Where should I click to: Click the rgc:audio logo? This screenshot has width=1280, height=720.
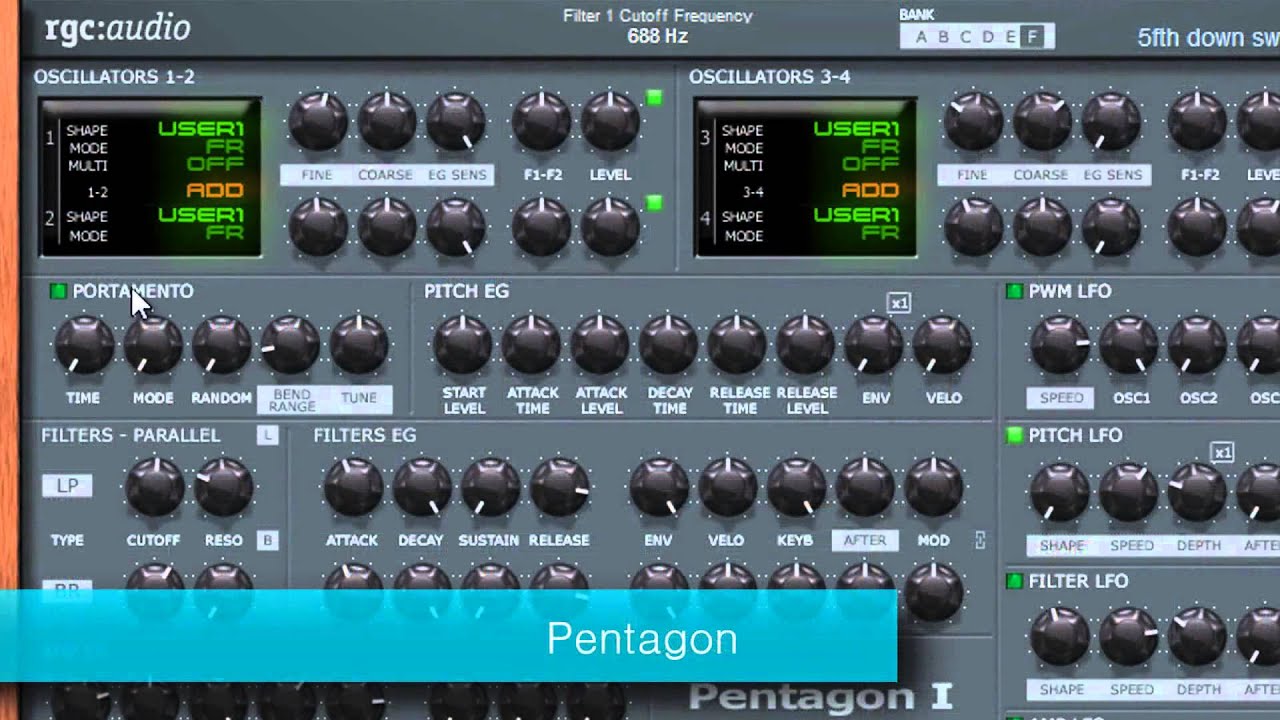click(x=117, y=29)
